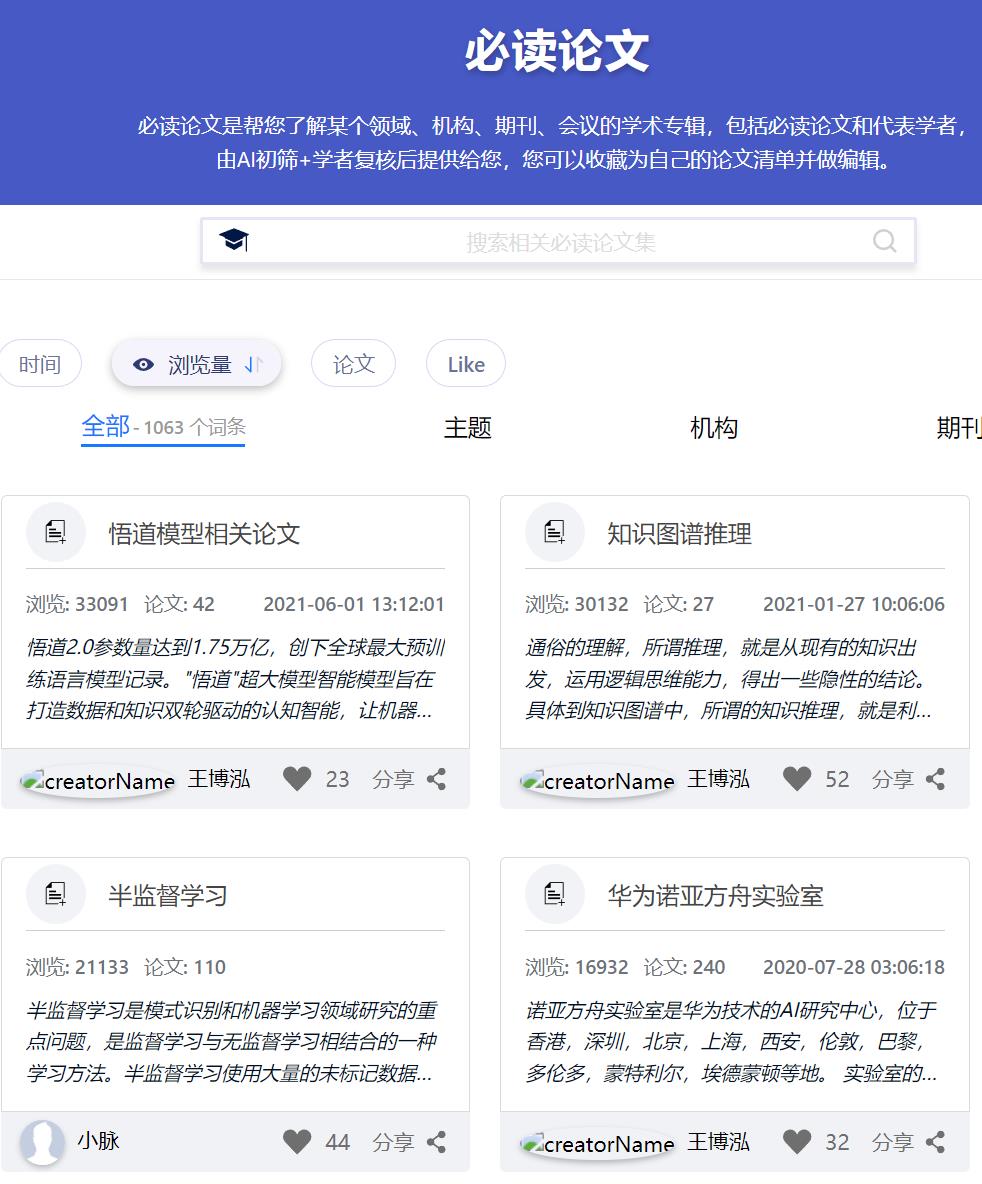This screenshot has width=982, height=1184.
Task: Click the share icon on 知识图谱推理 card
Action: click(936, 778)
